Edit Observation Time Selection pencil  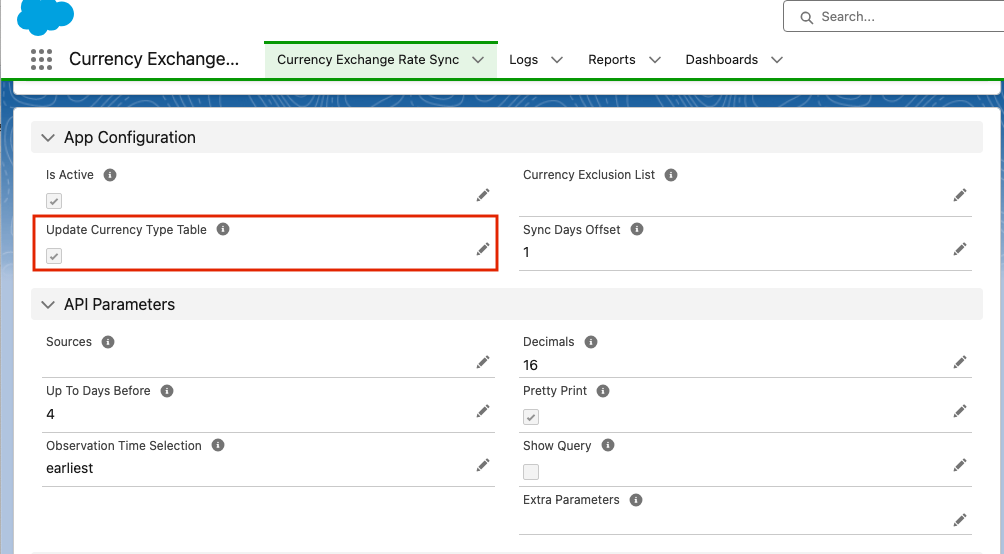point(483,465)
